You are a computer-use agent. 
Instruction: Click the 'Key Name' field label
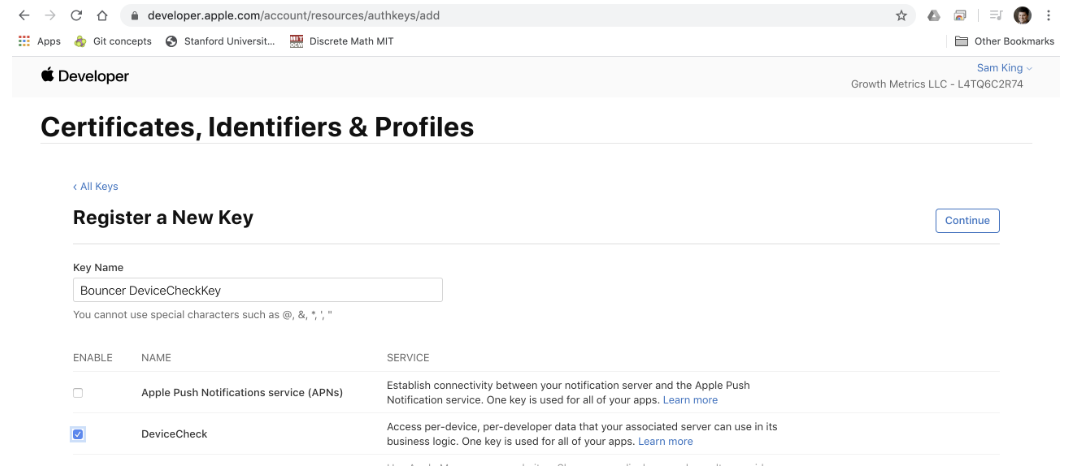(98, 267)
